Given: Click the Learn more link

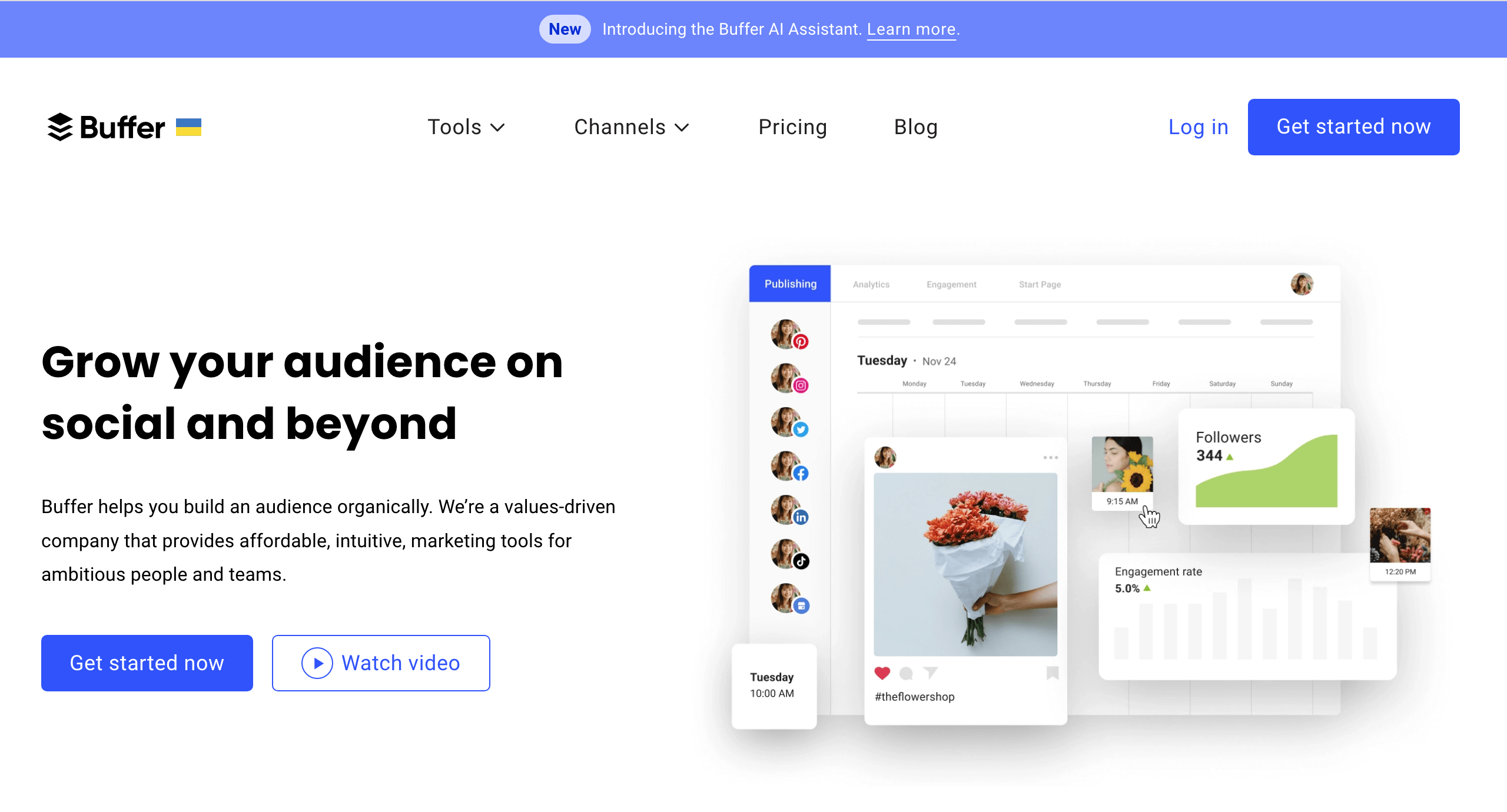Looking at the screenshot, I should point(910,29).
